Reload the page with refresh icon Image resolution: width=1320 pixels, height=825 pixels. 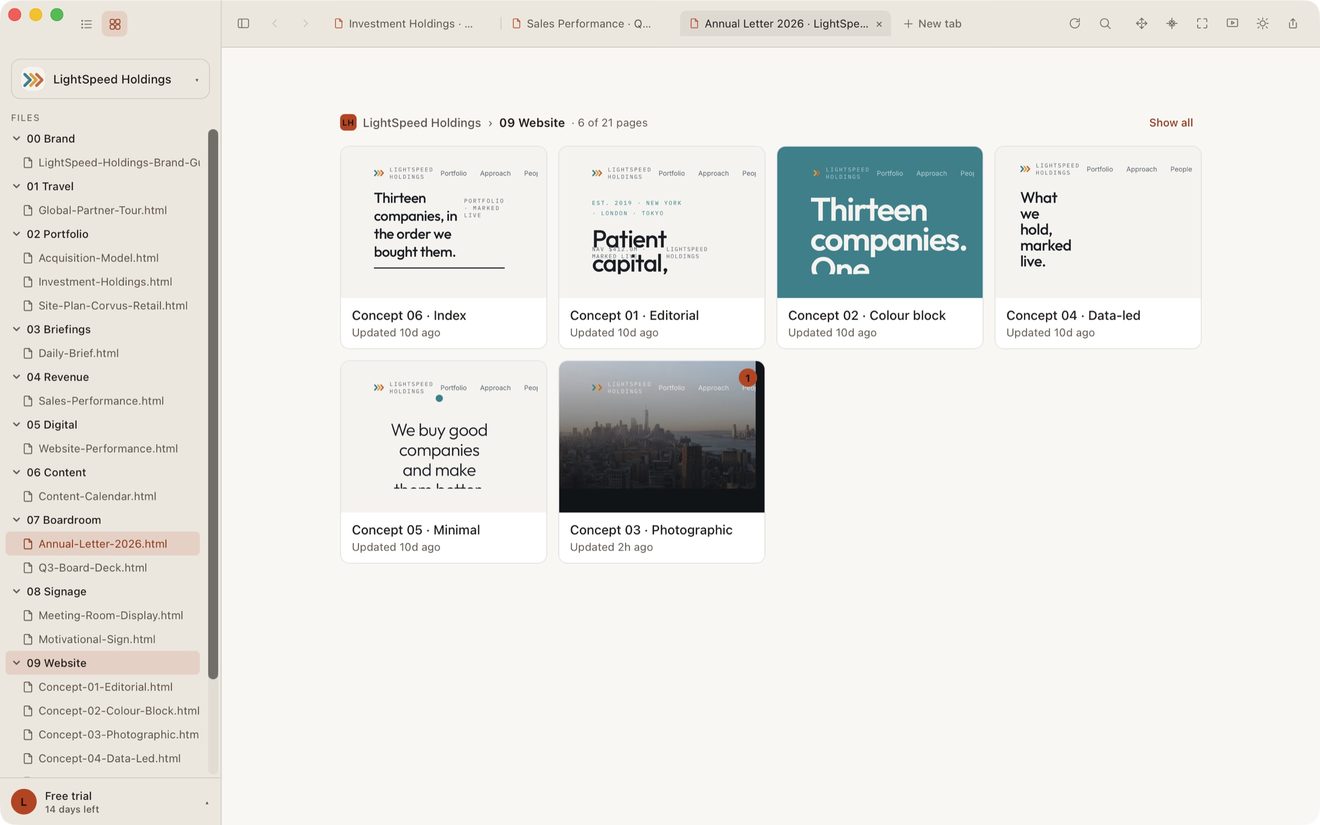tap(1075, 24)
